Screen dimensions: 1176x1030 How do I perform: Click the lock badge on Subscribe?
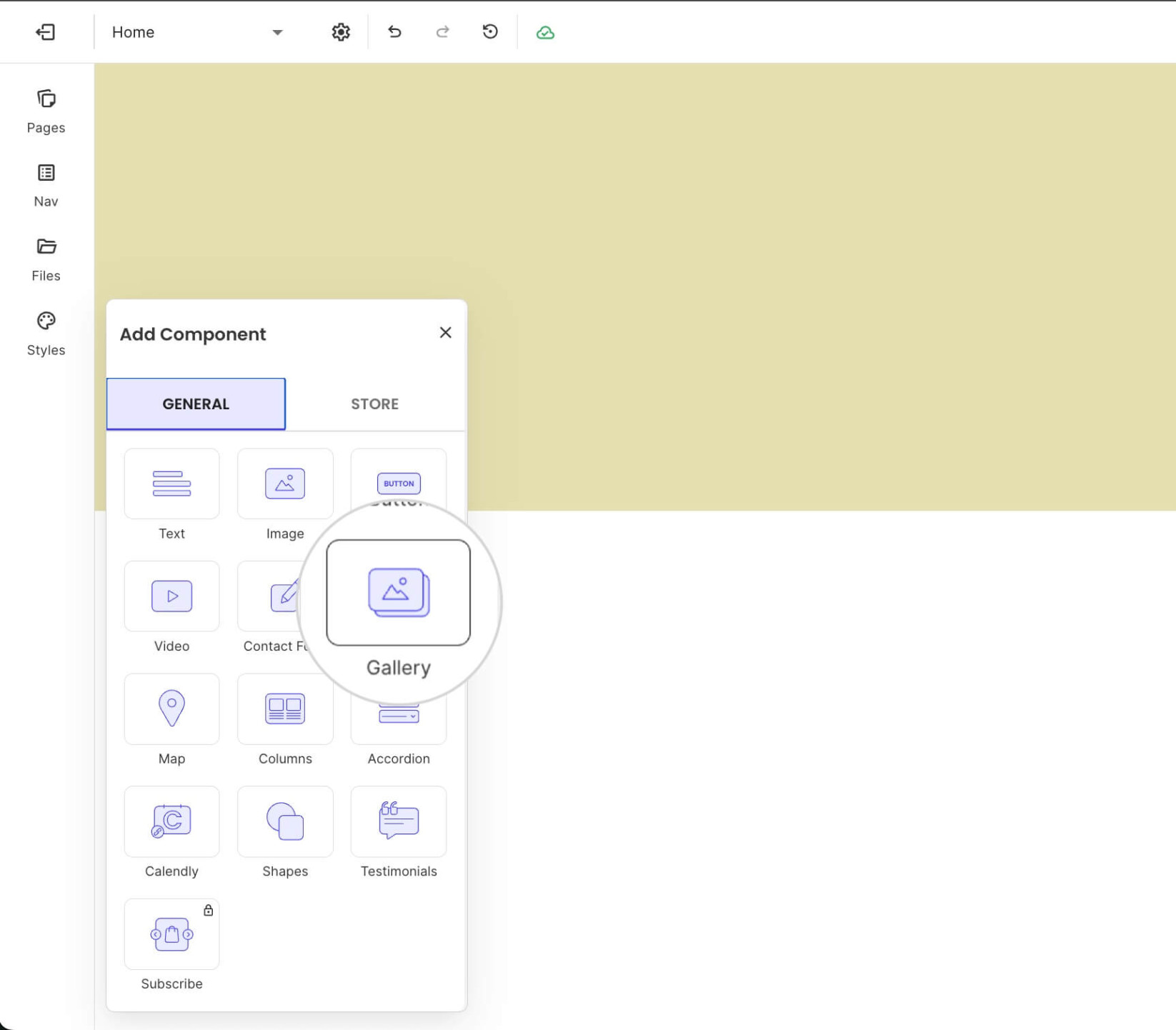click(208, 911)
